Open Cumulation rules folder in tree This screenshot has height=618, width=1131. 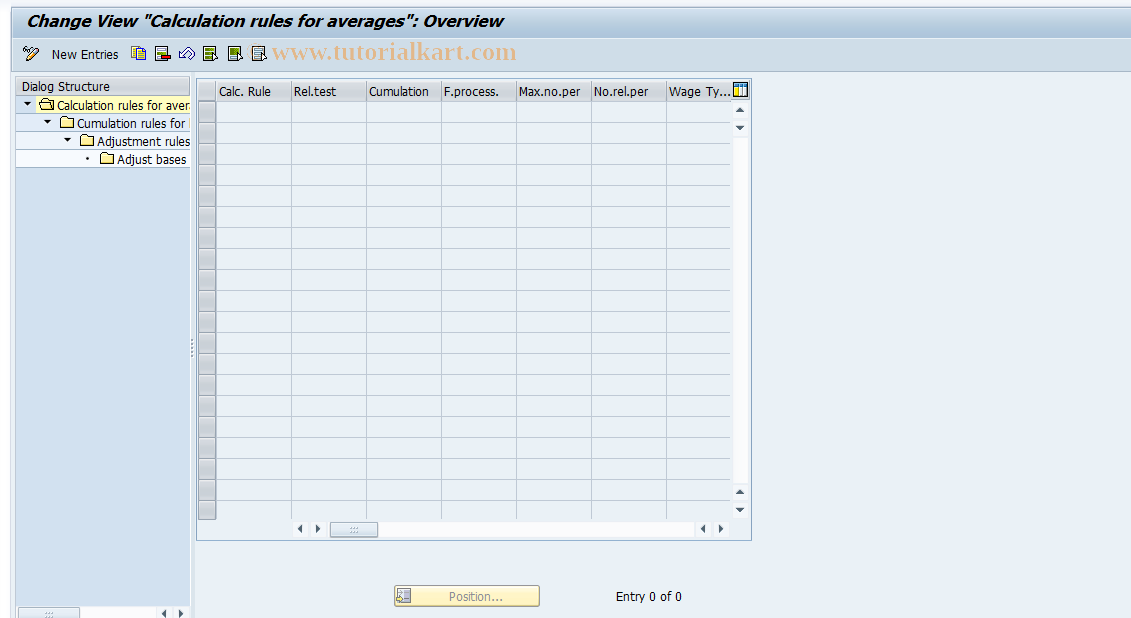[x=67, y=123]
